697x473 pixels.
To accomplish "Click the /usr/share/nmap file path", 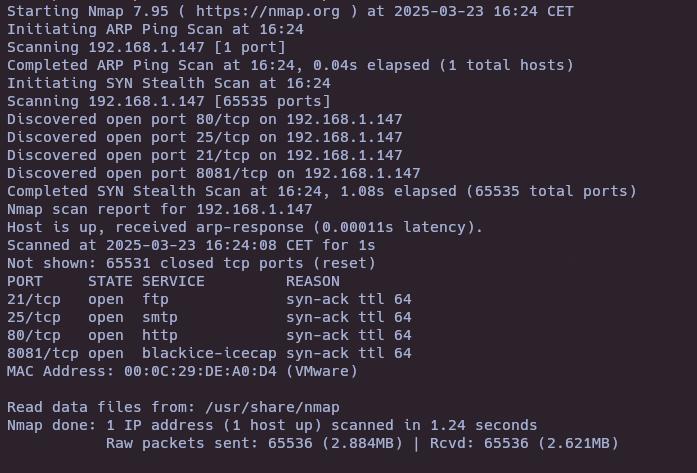I will coord(272,407).
